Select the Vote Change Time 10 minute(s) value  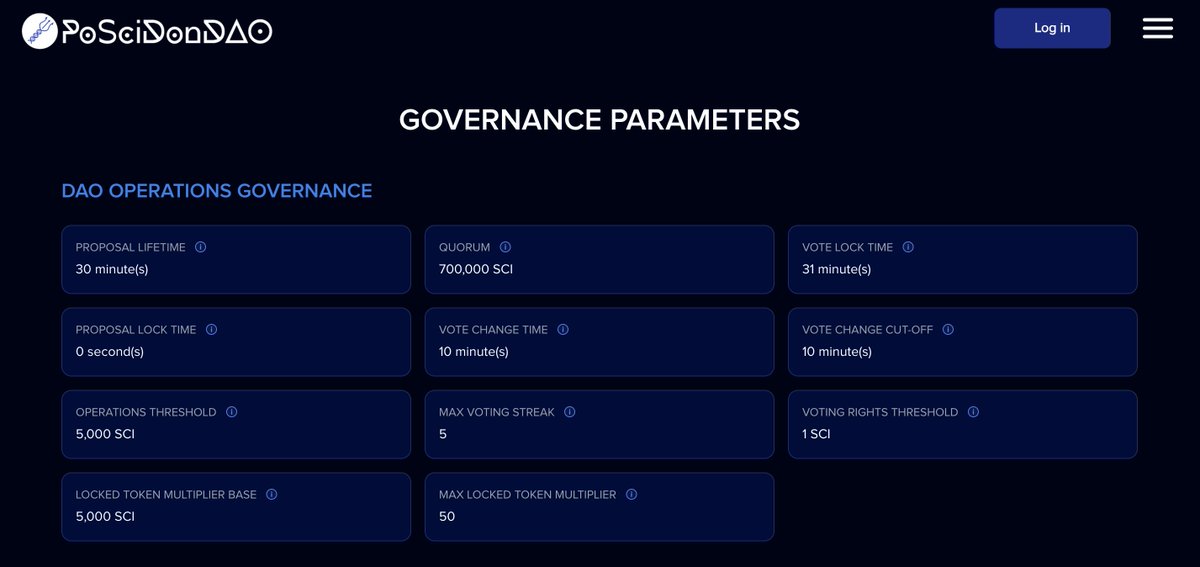click(474, 351)
